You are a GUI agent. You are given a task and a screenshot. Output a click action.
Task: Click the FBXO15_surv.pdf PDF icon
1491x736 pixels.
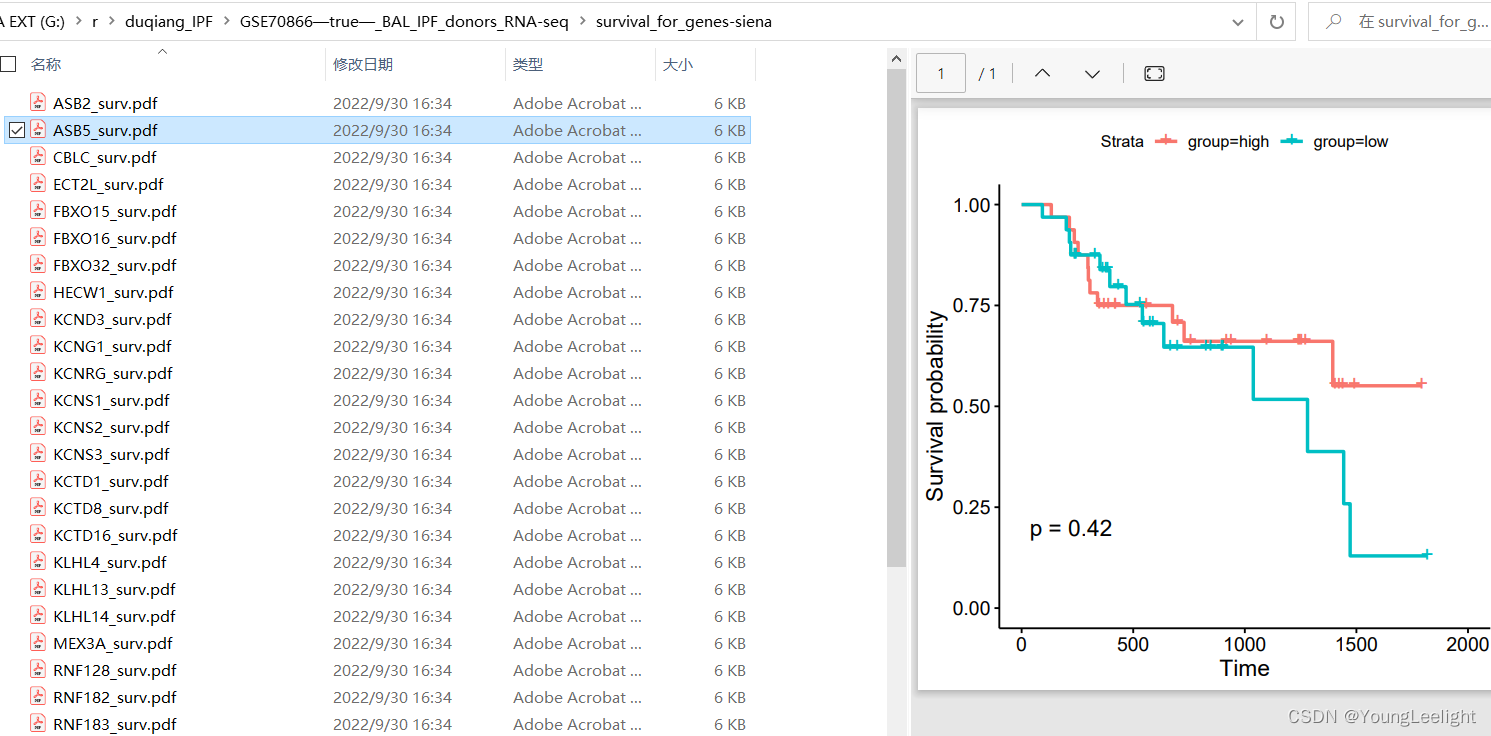[x=38, y=211]
